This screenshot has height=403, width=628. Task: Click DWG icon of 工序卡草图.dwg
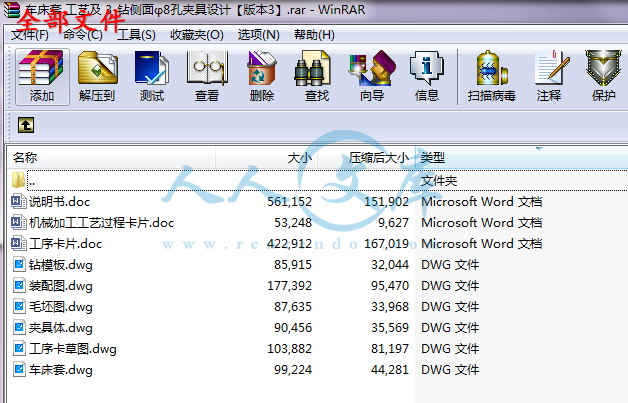[x=19, y=349]
